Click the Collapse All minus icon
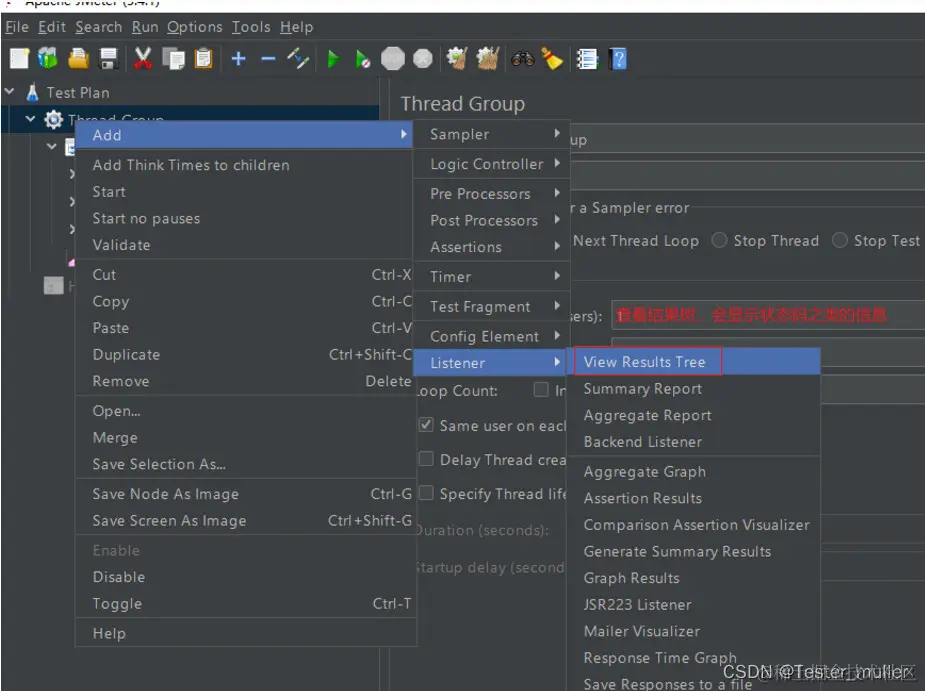The height and width of the screenshot is (691, 925). 268,58
